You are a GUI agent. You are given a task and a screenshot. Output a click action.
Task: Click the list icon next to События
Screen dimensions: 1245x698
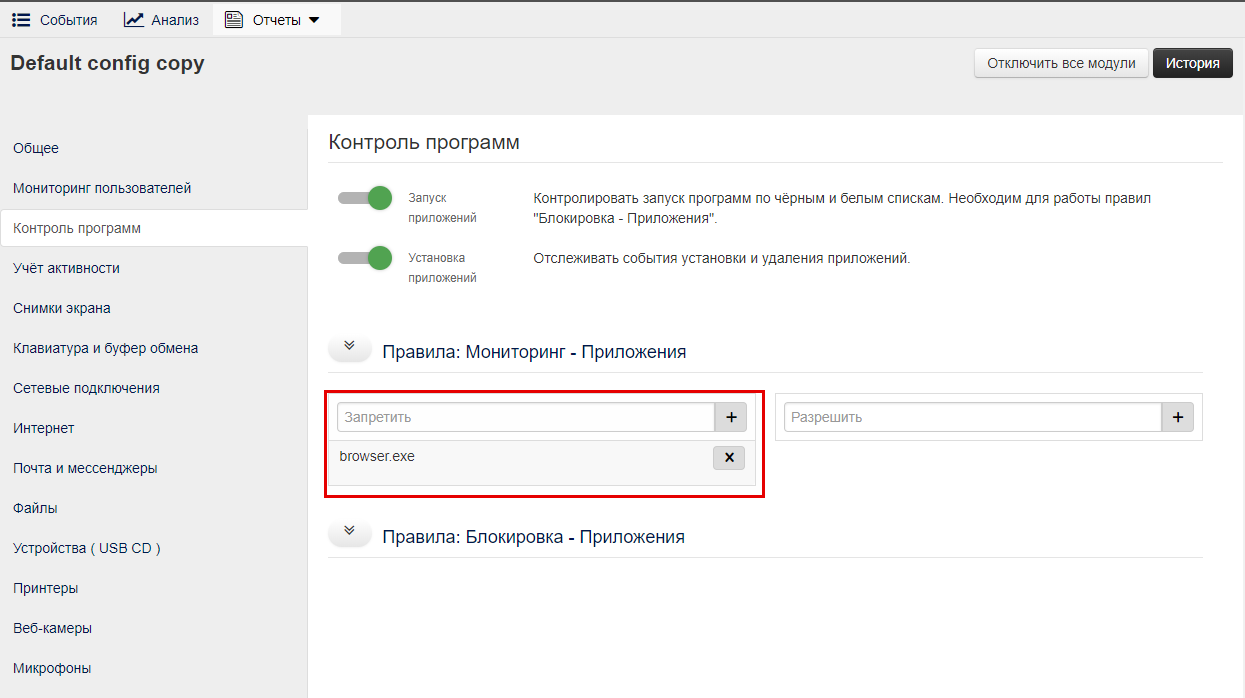point(20,18)
